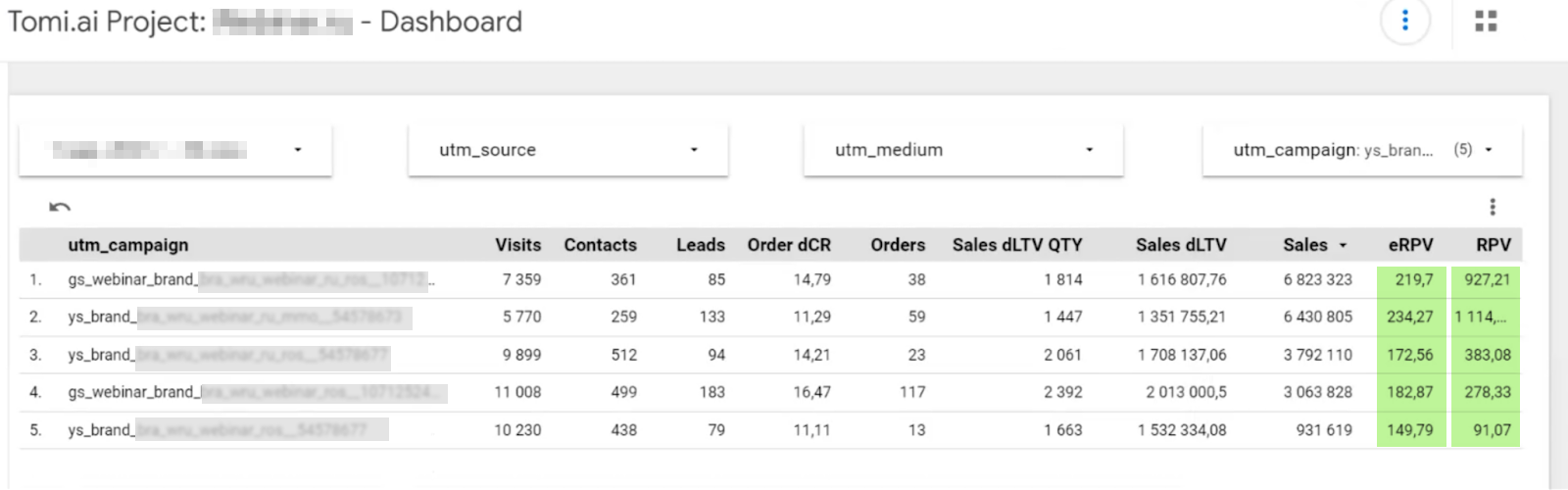Viewport: 1568px width, 490px height.
Task: Open the three-dot options menu in header
Action: (x=1404, y=21)
